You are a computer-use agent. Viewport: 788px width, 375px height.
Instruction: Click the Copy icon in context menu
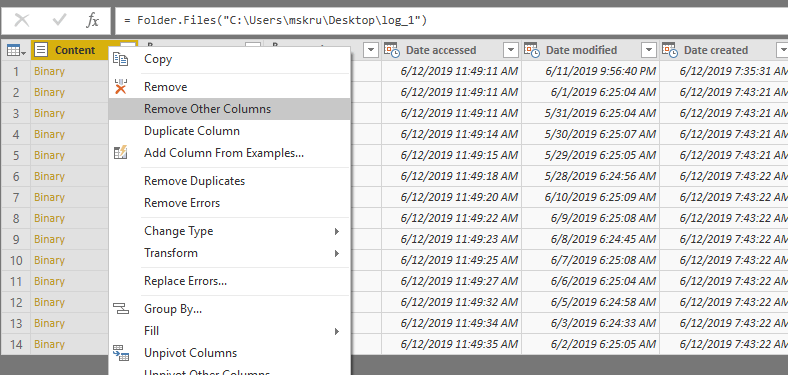tap(121, 59)
